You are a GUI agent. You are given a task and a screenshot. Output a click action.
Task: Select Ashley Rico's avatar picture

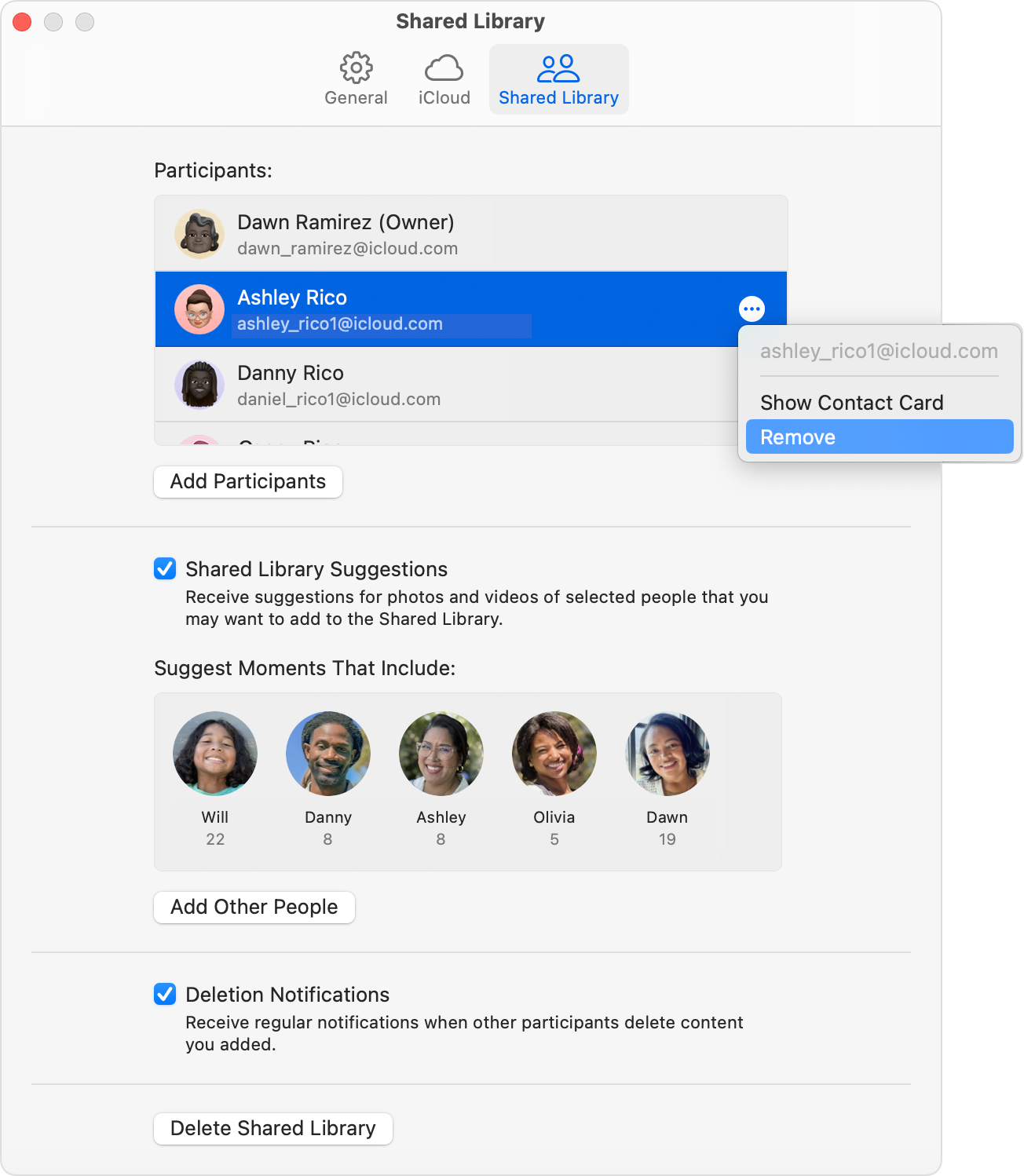click(x=199, y=309)
